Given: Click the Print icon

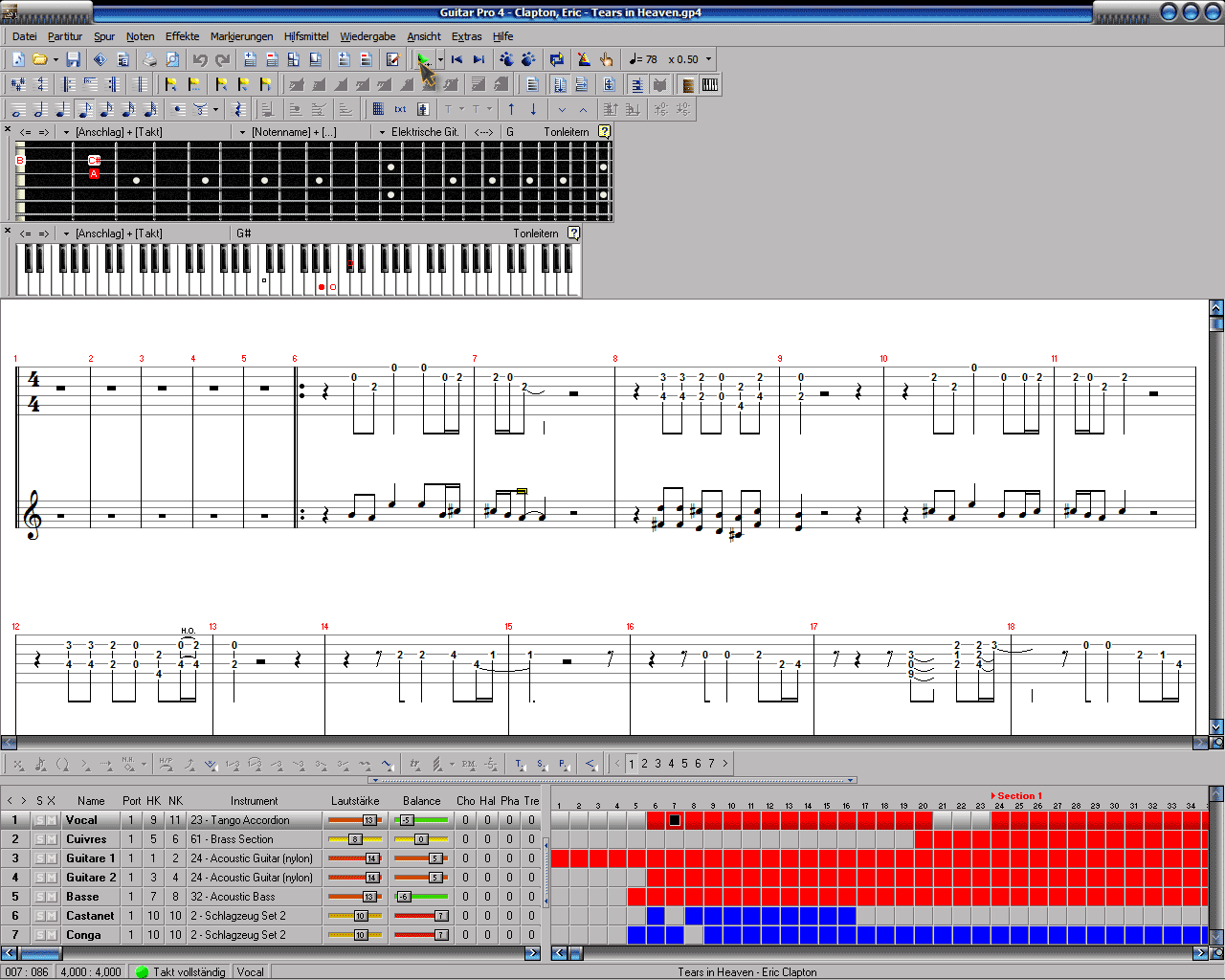Looking at the screenshot, I should pyautogui.click(x=149, y=59).
